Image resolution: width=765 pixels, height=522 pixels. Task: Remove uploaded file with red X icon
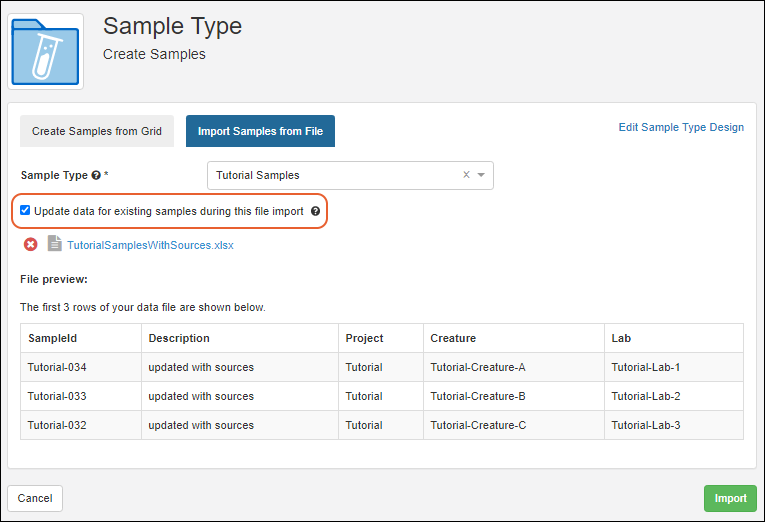coord(31,244)
